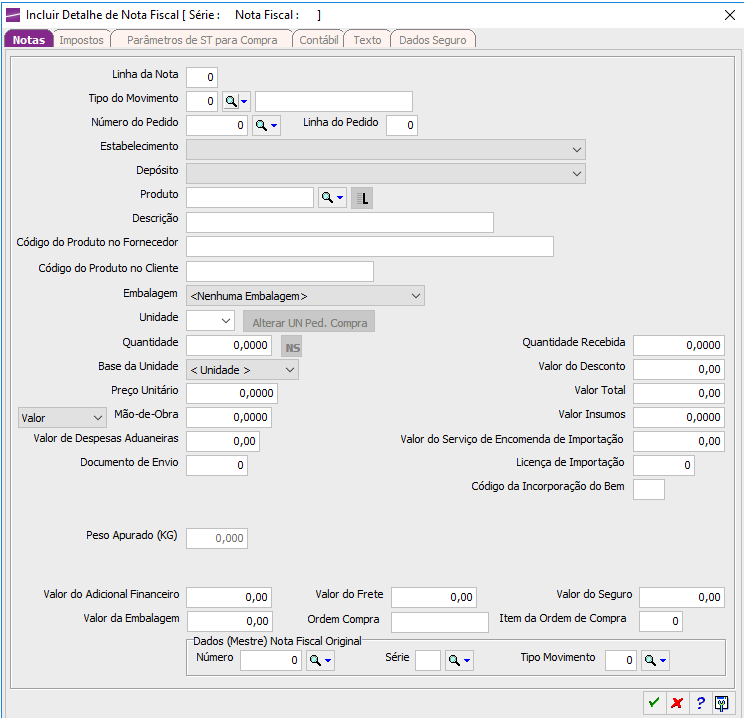
Task: Click the Valor do Frete field
Action: [434, 597]
